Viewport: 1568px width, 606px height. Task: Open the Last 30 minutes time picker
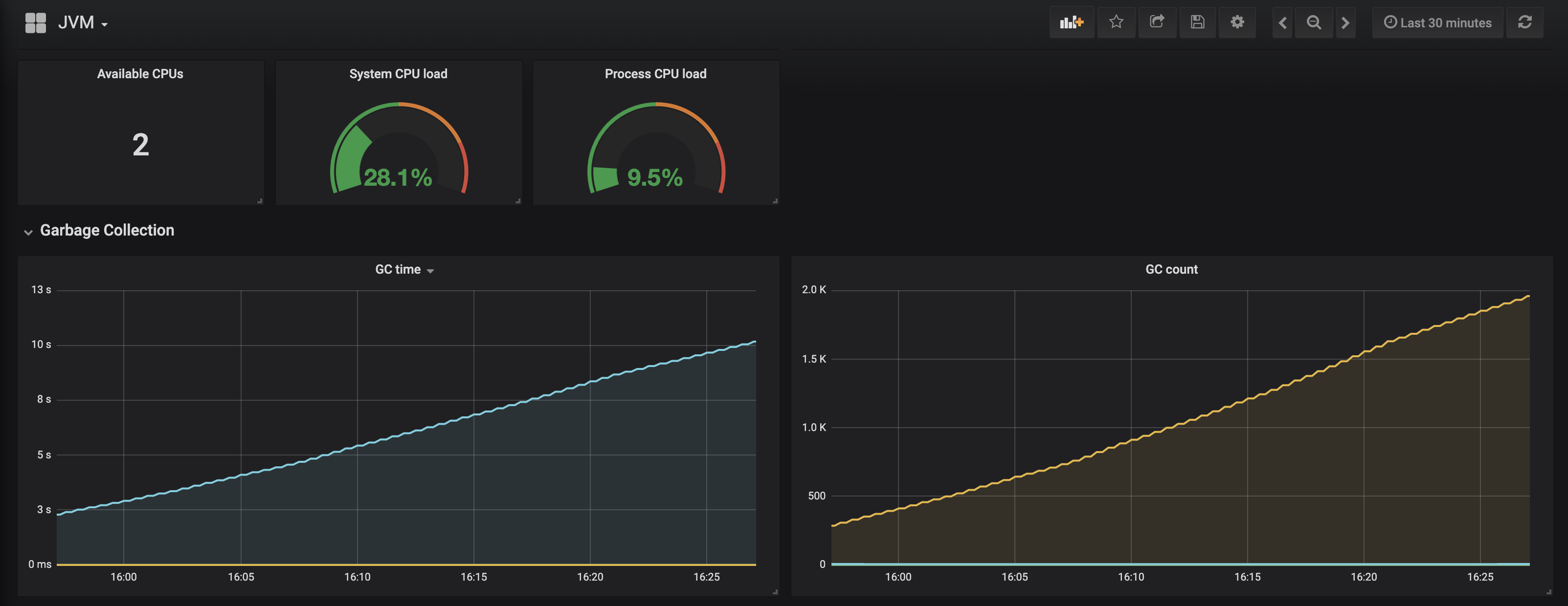[x=1438, y=22]
